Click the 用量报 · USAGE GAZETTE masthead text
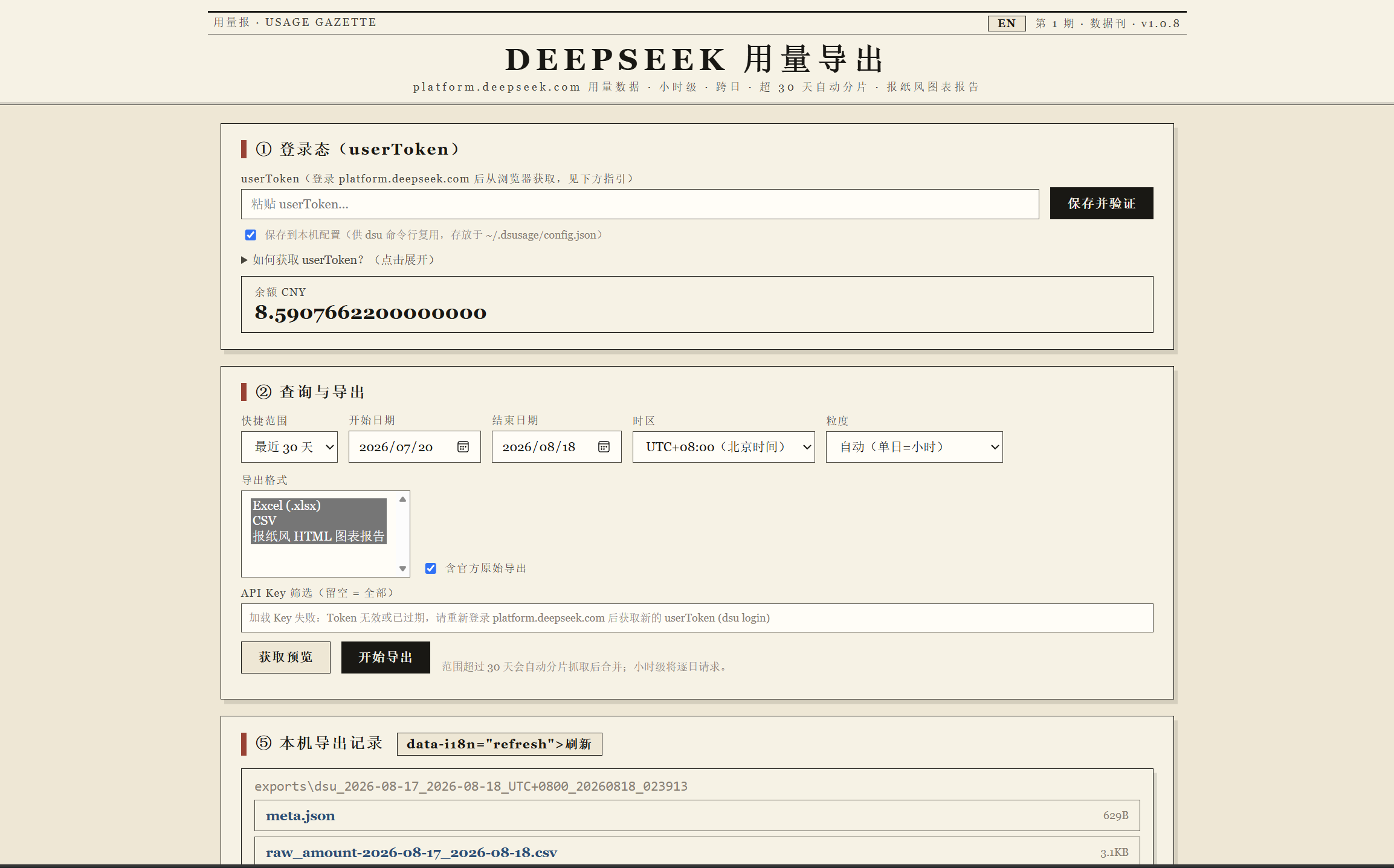 click(295, 22)
